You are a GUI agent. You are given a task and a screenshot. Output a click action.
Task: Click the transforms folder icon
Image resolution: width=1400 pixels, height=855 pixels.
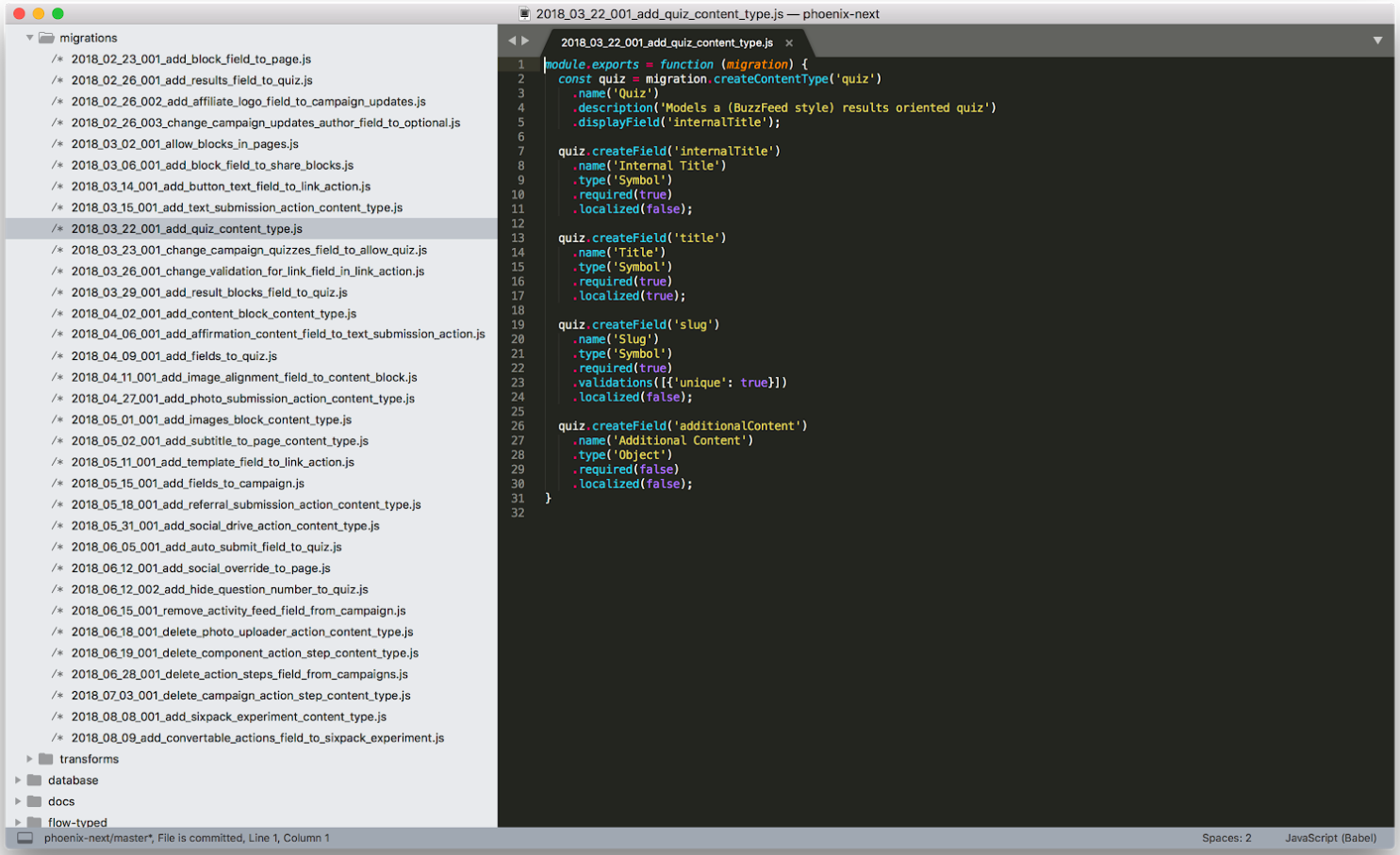click(x=46, y=759)
